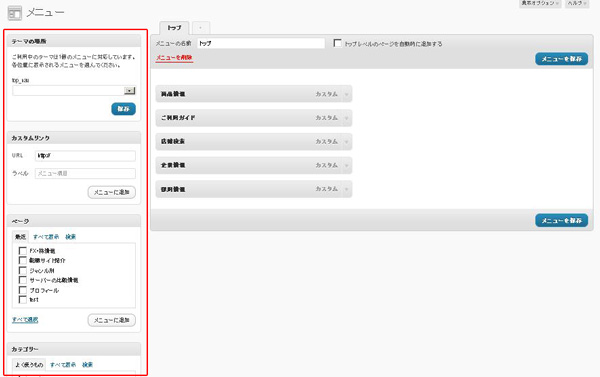The image size is (600, 377).
Task: Click the ページ panel header
Action: click(74, 221)
